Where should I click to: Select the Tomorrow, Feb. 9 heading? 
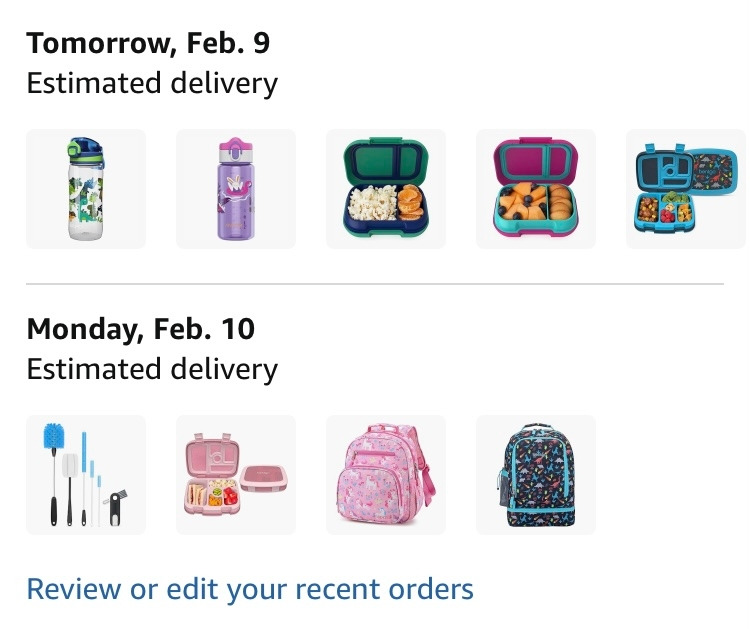tap(148, 43)
